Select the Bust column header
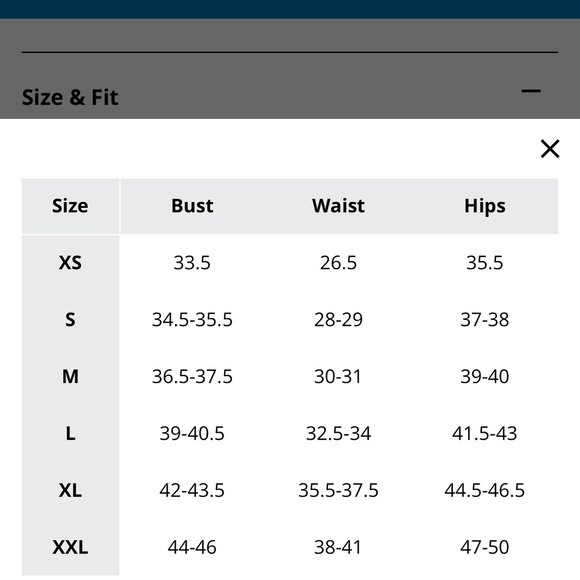Viewport: 580px width, 580px height. (192, 206)
